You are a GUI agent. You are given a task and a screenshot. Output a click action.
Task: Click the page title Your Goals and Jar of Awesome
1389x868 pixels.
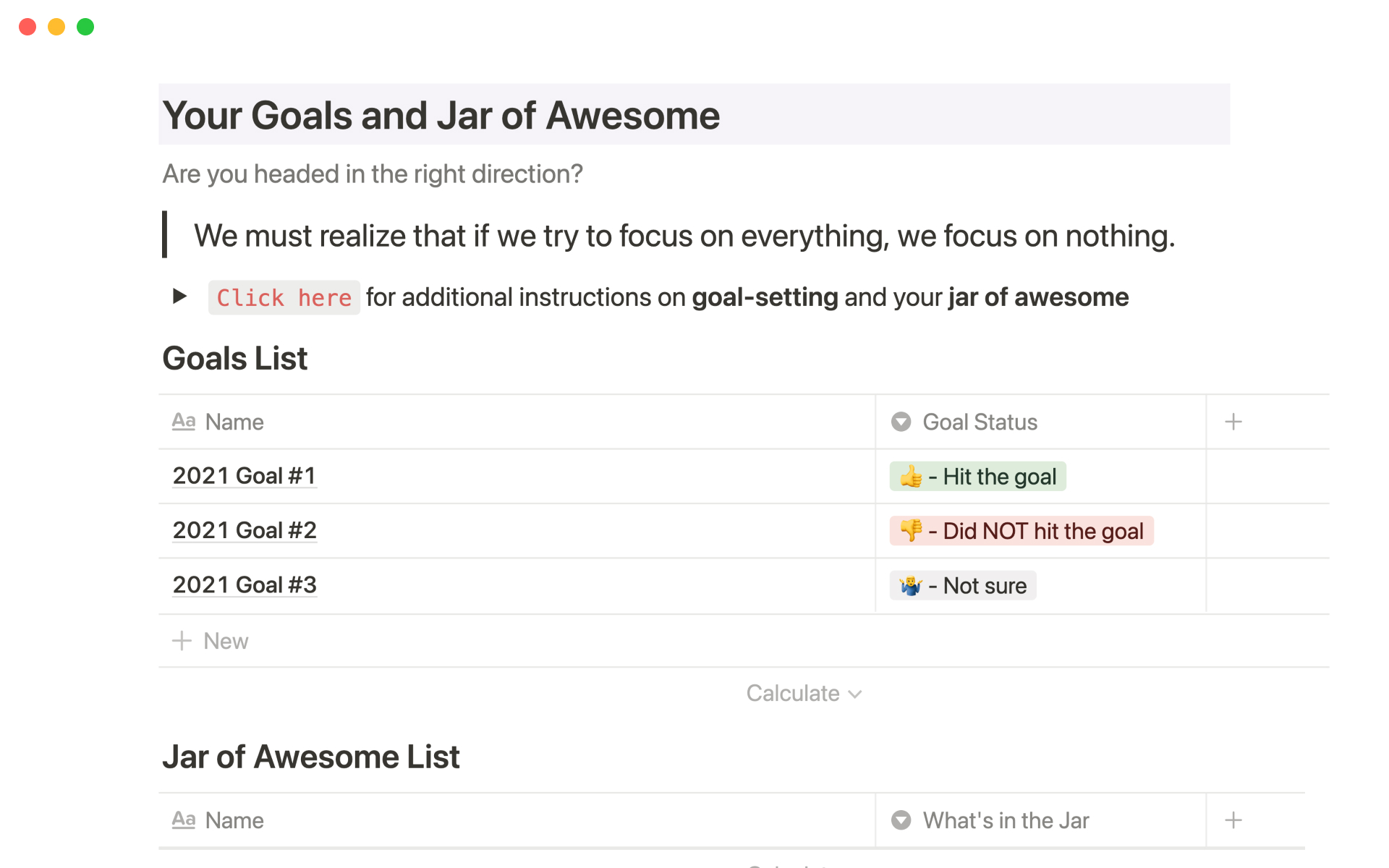click(x=441, y=116)
